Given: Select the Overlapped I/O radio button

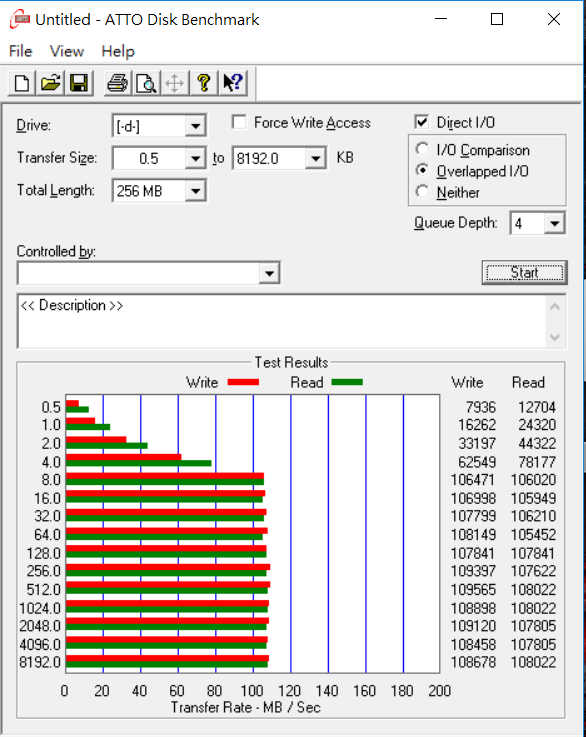Looking at the screenshot, I should (422, 171).
